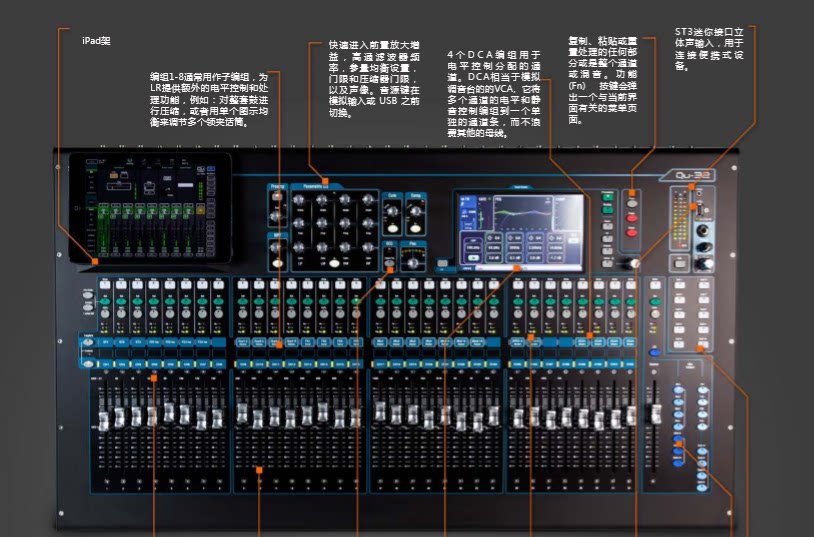814x537 pixels.
Task: Click the upper red Paste key
Action: [x=631, y=218]
